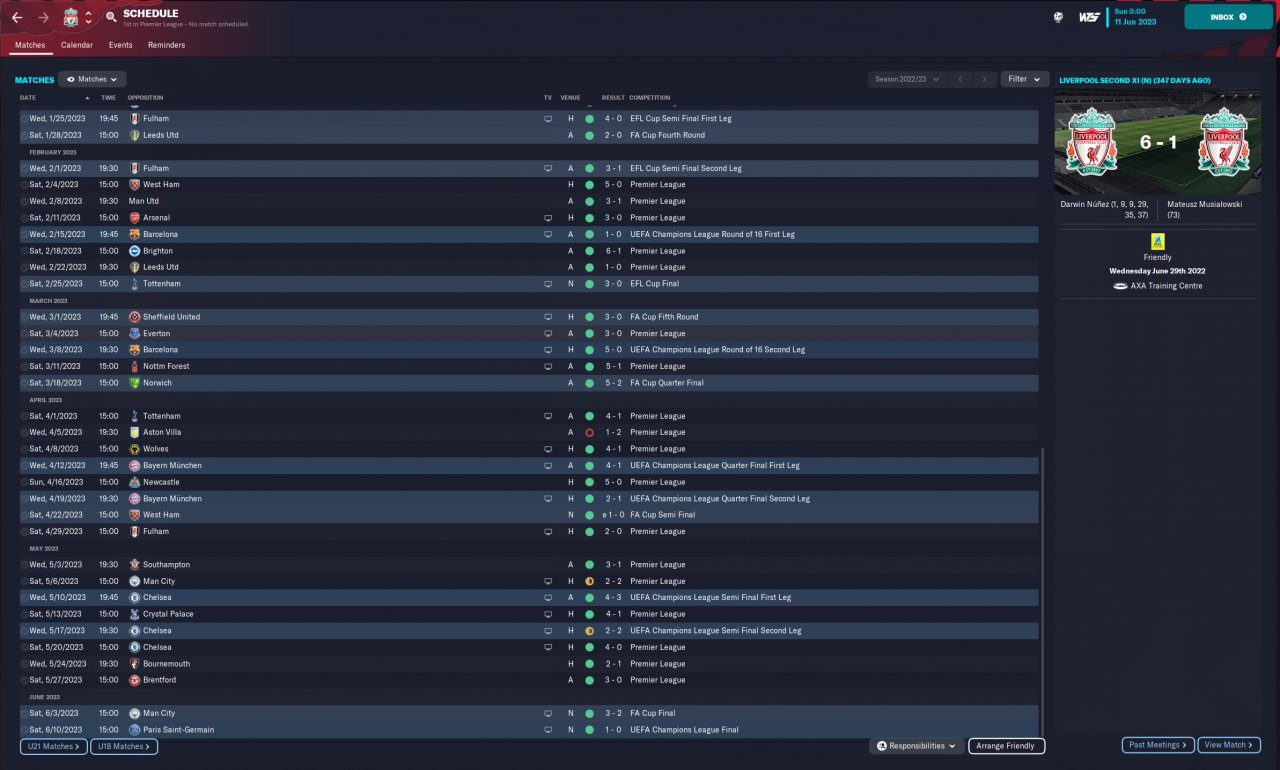Click the draw indicator on 5/6/2023 Man City row

coord(589,581)
